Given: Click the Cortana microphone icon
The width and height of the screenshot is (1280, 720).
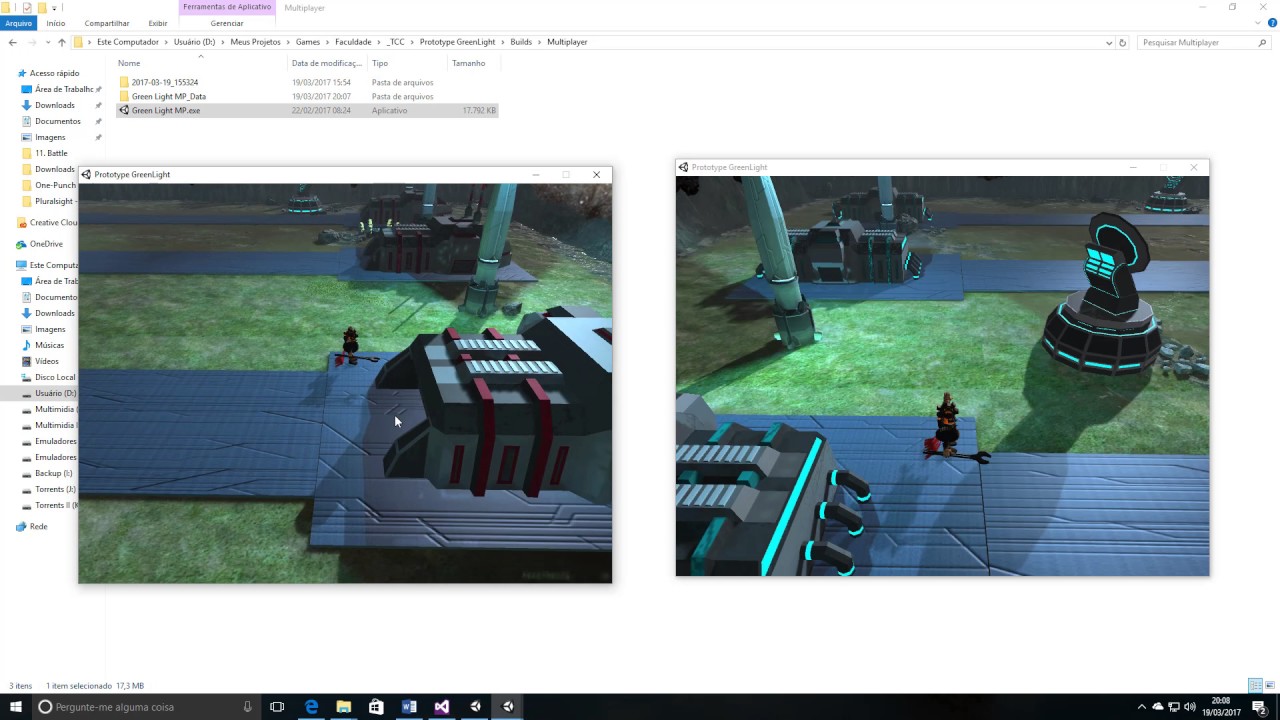Looking at the screenshot, I should tap(247, 707).
